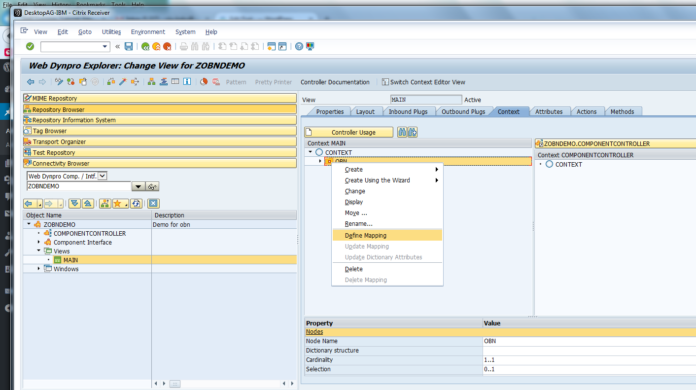Screen dimensions: 696x390
Task: Open the Tag Browser
Action: tap(160, 131)
